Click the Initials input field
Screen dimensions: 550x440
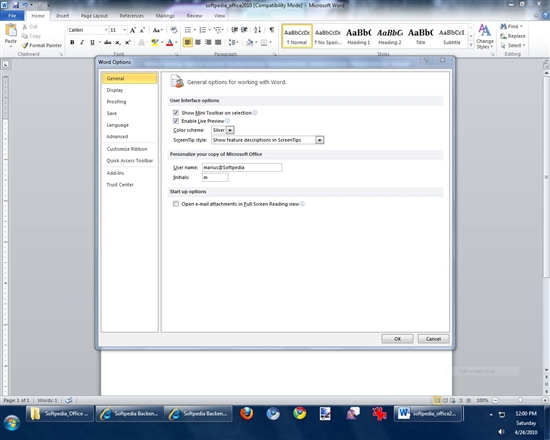[x=215, y=177]
